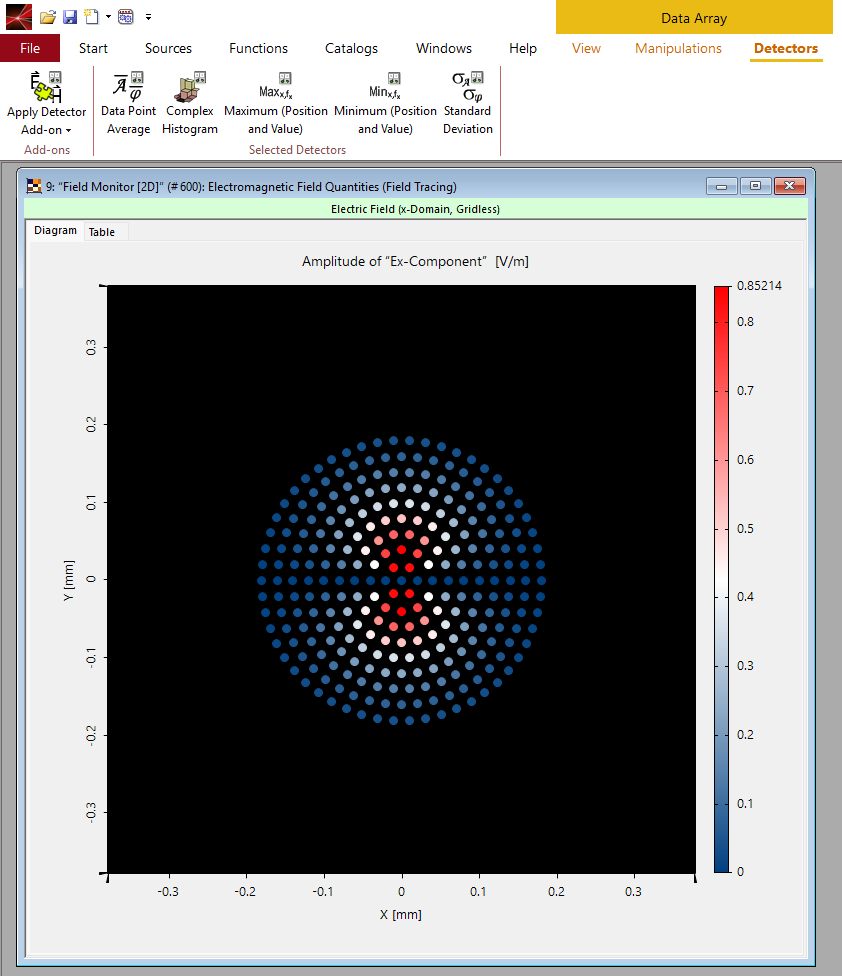Open the File menu
The width and height of the screenshot is (842, 976).
click(x=30, y=48)
